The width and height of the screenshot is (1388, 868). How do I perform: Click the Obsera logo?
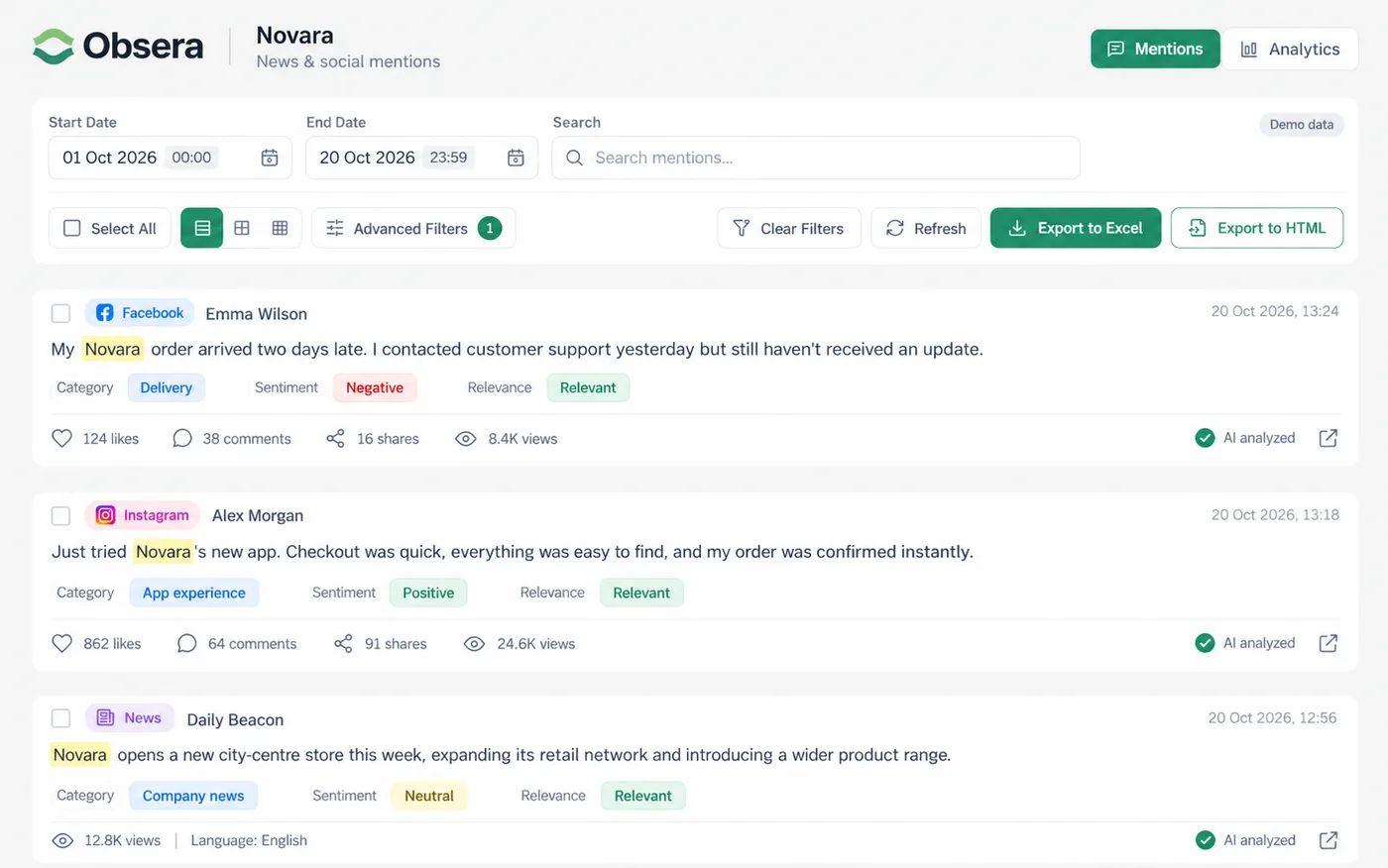click(118, 47)
